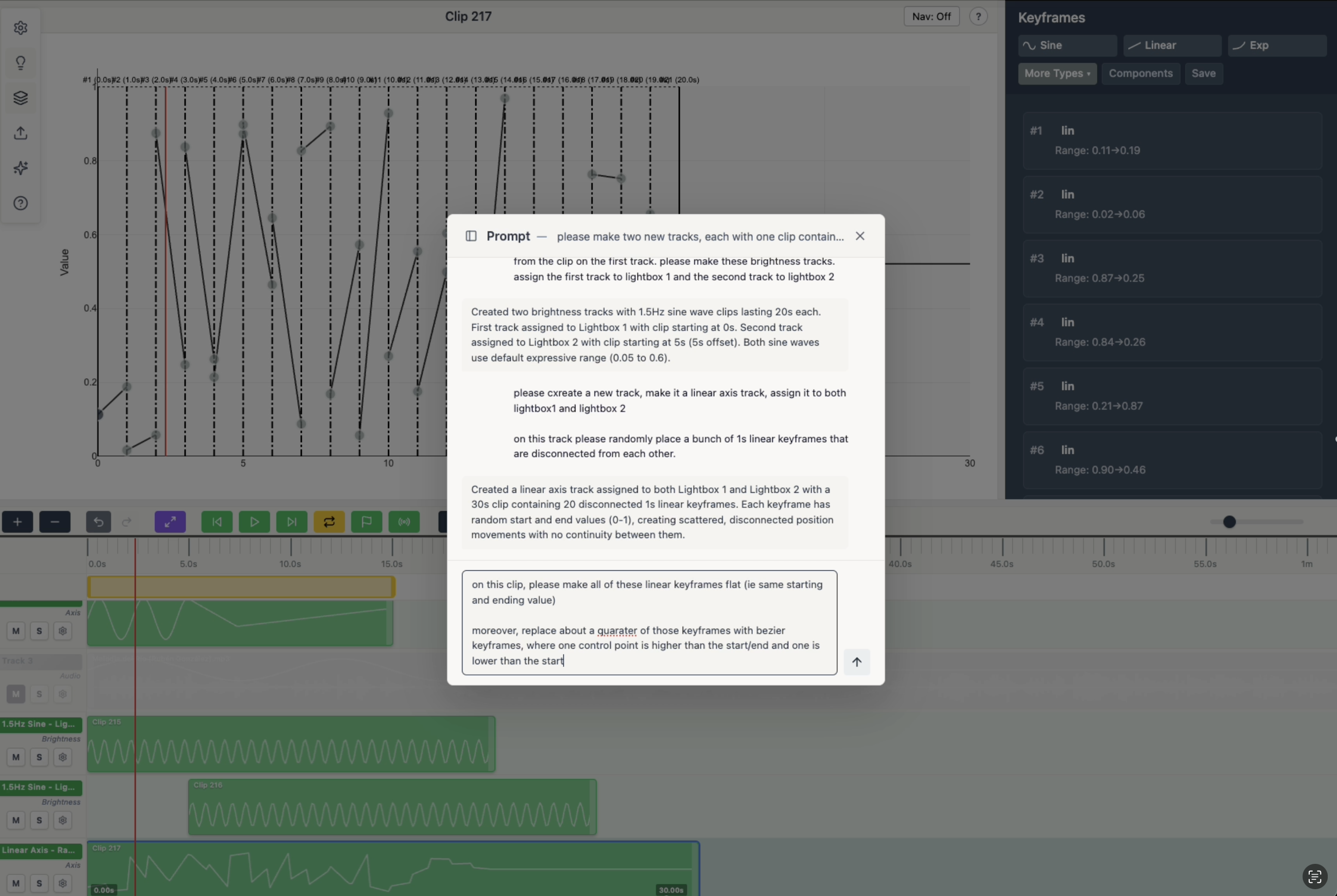
Task: Undo the last action
Action: [98, 522]
